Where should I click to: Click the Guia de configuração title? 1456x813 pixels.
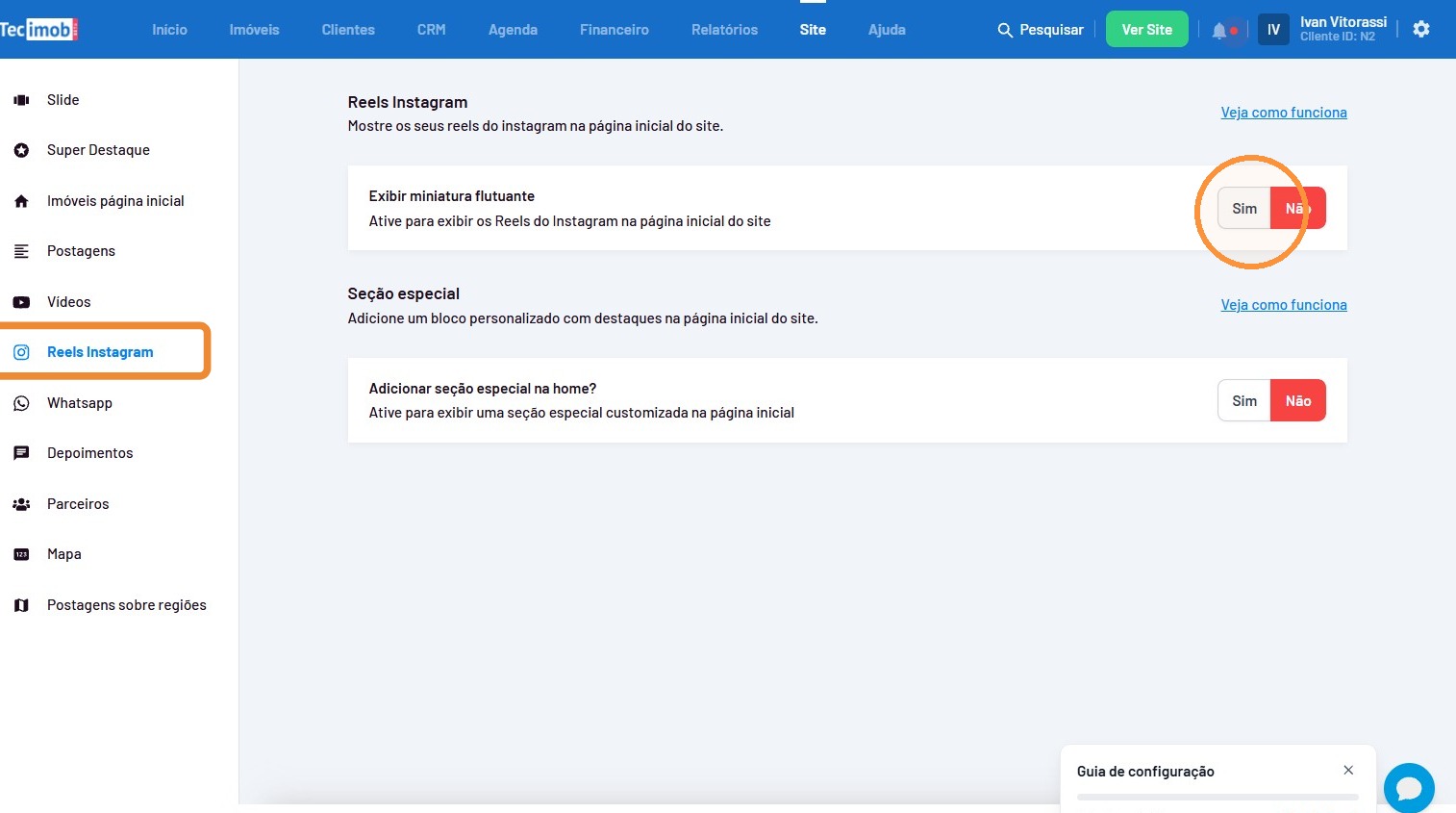(x=1145, y=772)
